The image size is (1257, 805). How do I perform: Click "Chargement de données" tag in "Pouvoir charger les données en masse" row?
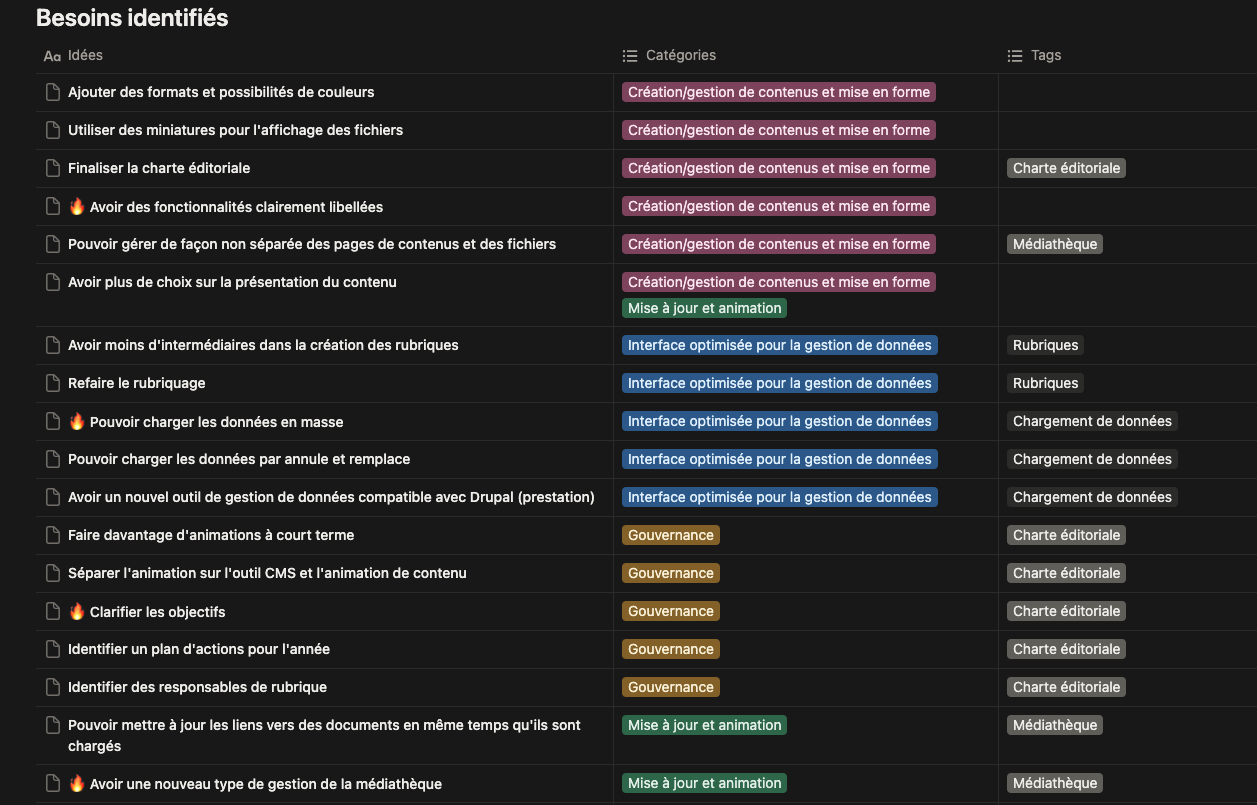(x=1092, y=421)
